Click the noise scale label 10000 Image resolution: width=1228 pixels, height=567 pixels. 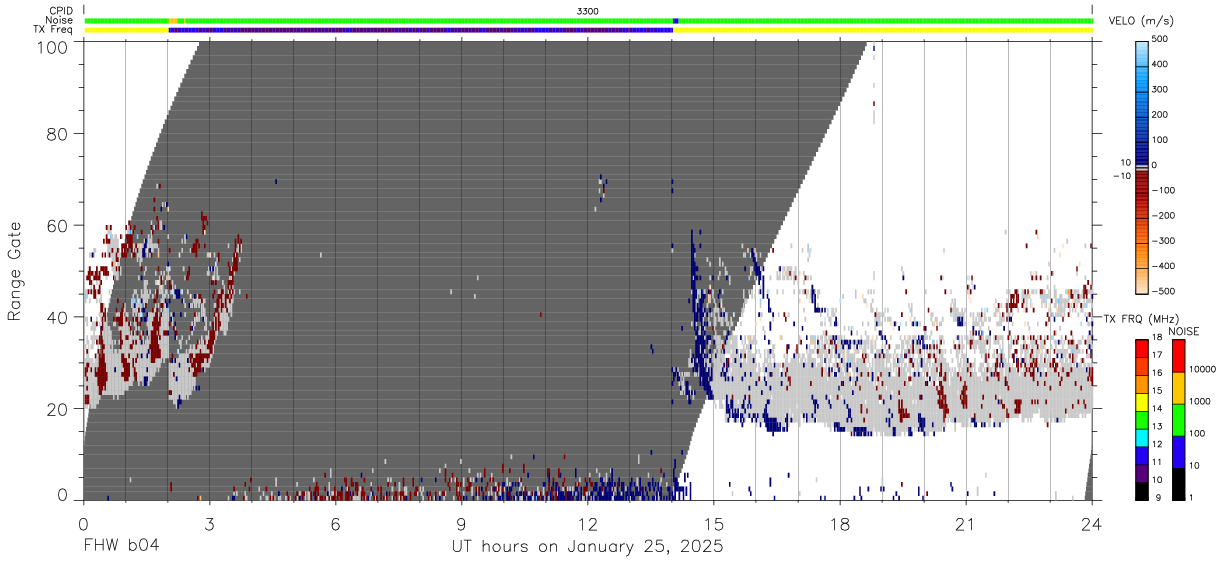pos(1203,370)
